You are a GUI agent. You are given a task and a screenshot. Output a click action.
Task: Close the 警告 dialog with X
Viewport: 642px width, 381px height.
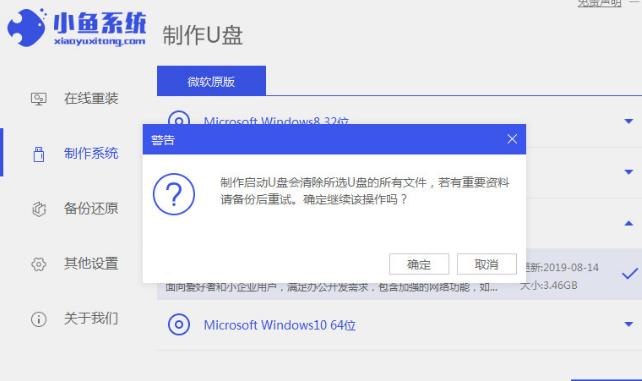point(512,139)
